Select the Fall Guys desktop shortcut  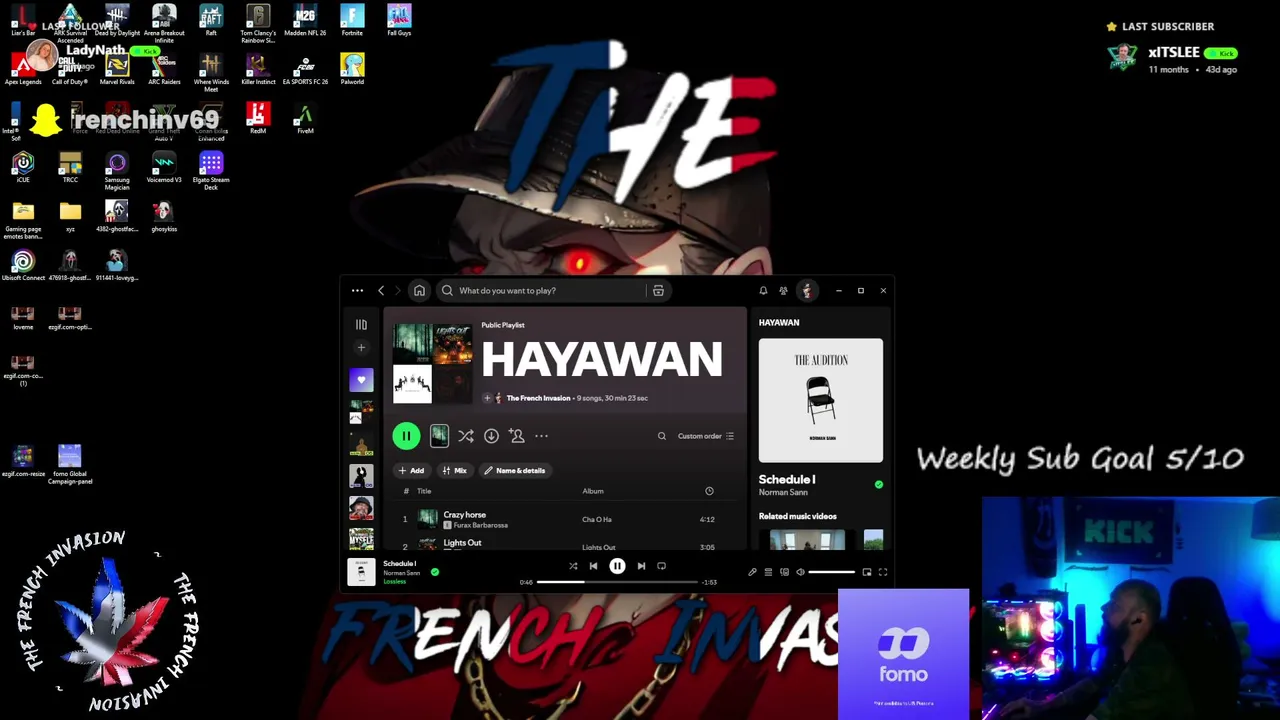(399, 20)
